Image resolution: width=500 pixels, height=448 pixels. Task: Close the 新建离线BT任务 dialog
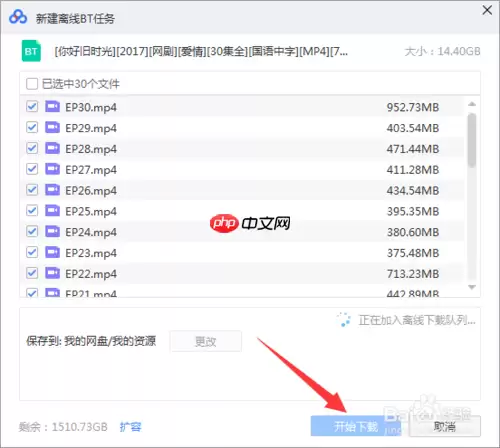point(487,10)
